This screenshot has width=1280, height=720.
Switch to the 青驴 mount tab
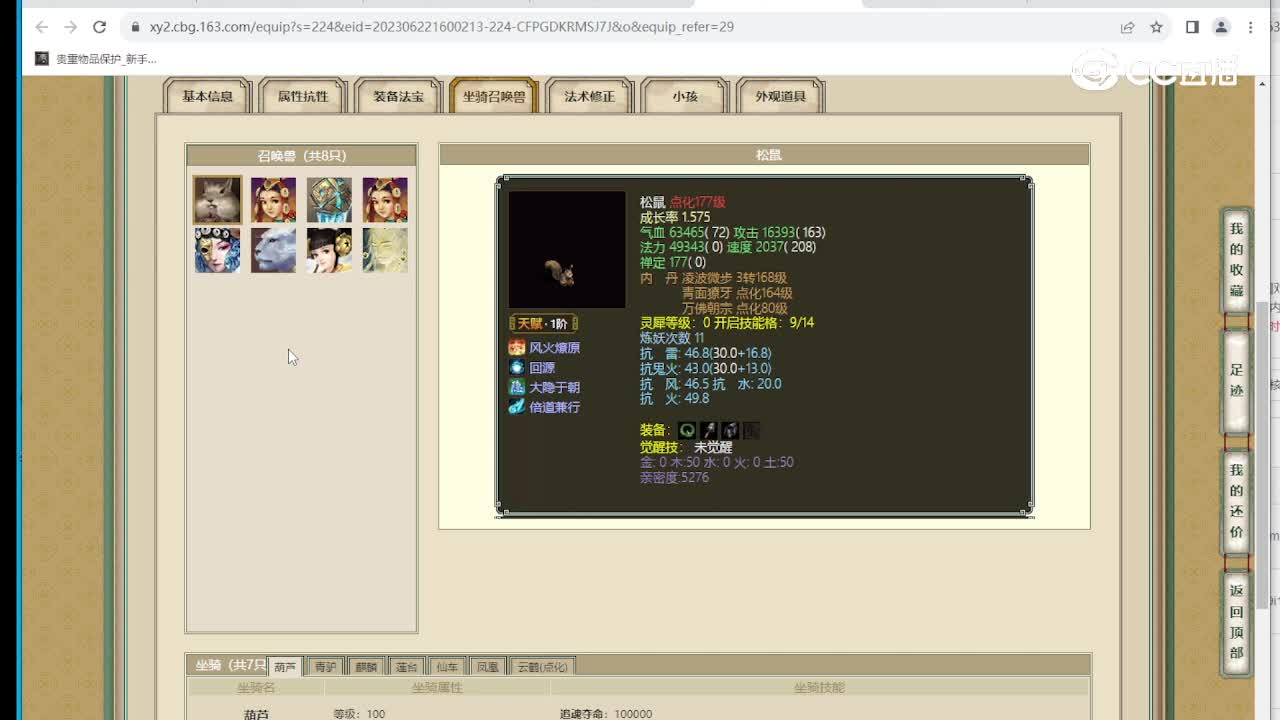click(x=325, y=666)
